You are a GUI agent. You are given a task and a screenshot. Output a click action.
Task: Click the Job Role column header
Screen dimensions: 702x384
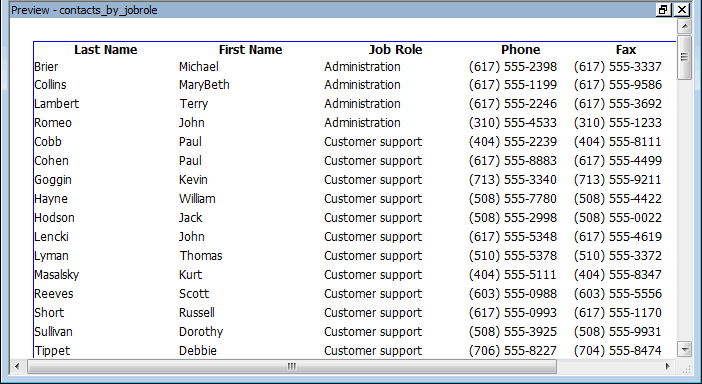(395, 50)
